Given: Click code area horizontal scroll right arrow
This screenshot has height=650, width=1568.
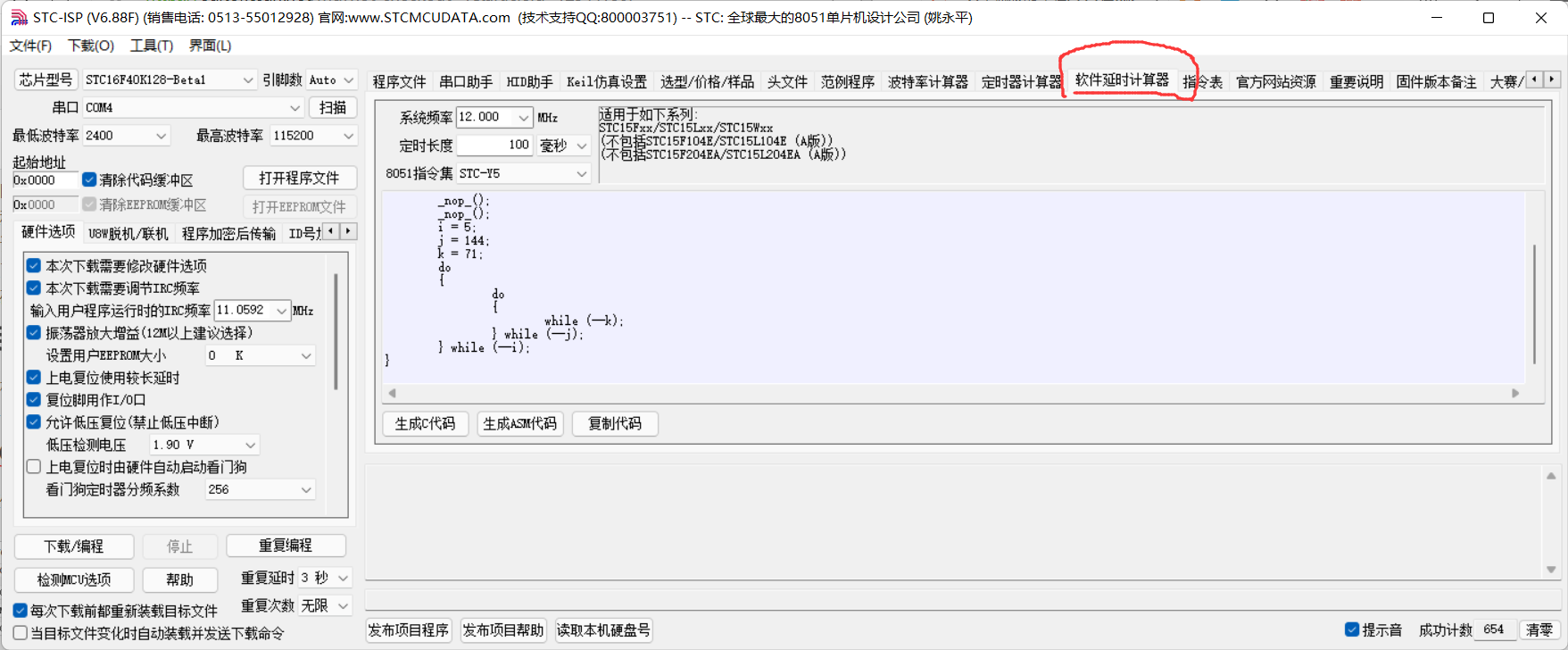Looking at the screenshot, I should (1515, 393).
